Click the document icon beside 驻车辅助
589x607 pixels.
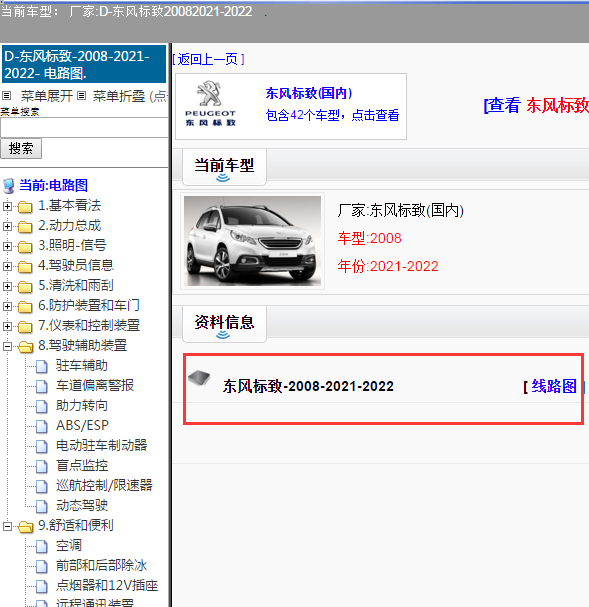42,366
